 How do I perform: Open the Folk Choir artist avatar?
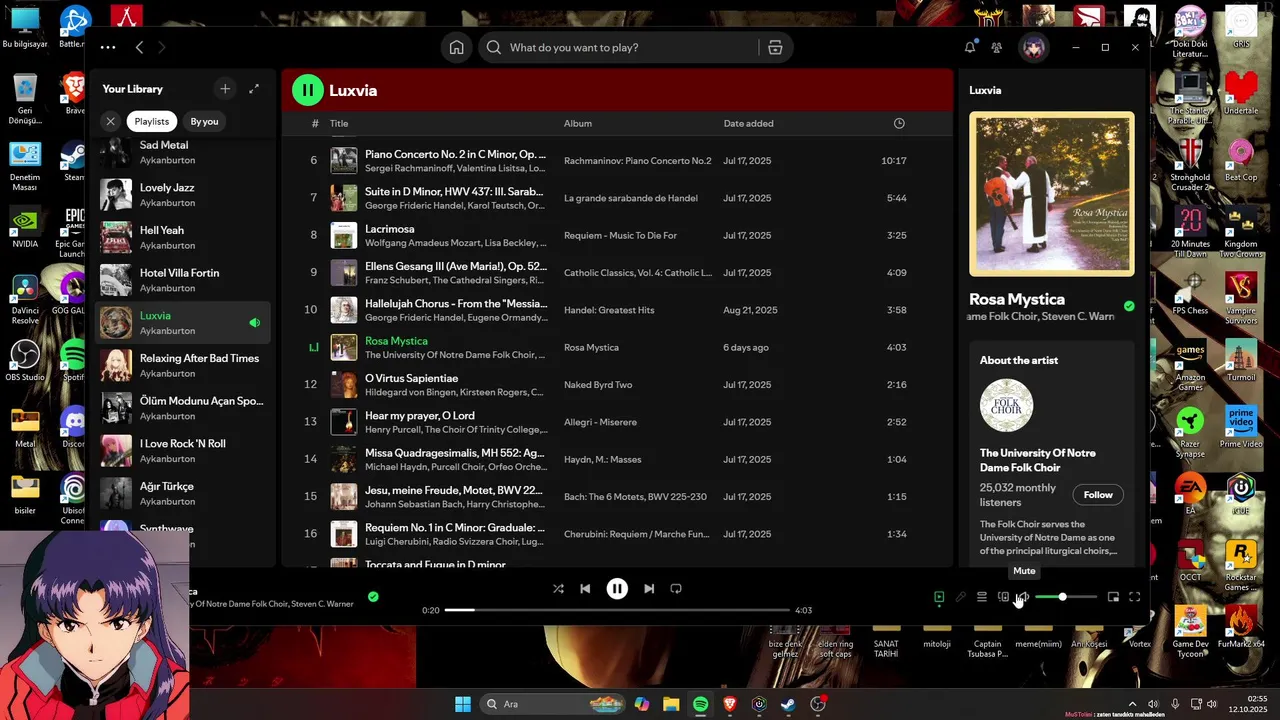tap(1006, 405)
